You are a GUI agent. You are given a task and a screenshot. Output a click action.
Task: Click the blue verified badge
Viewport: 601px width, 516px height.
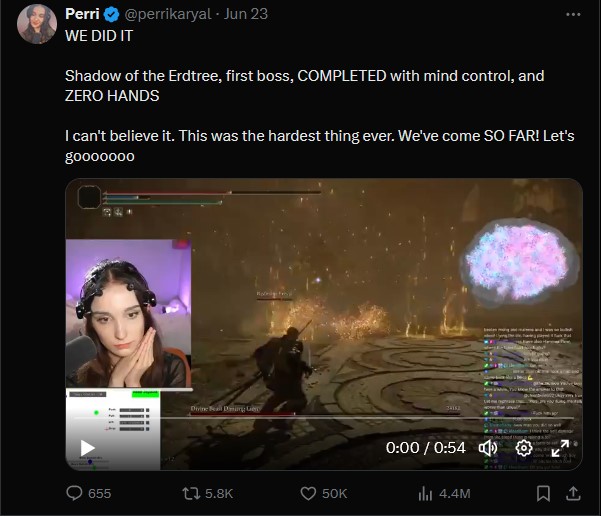[112, 15]
